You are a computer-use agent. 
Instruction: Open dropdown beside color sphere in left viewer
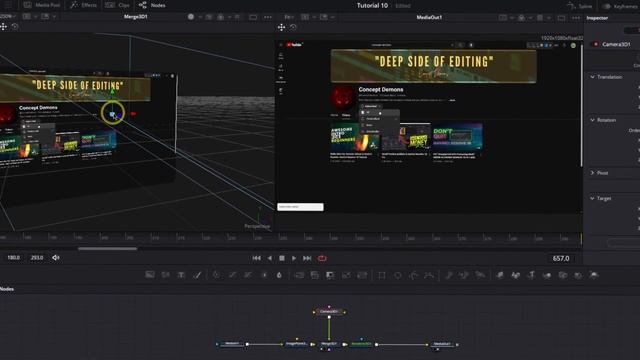[200, 17]
